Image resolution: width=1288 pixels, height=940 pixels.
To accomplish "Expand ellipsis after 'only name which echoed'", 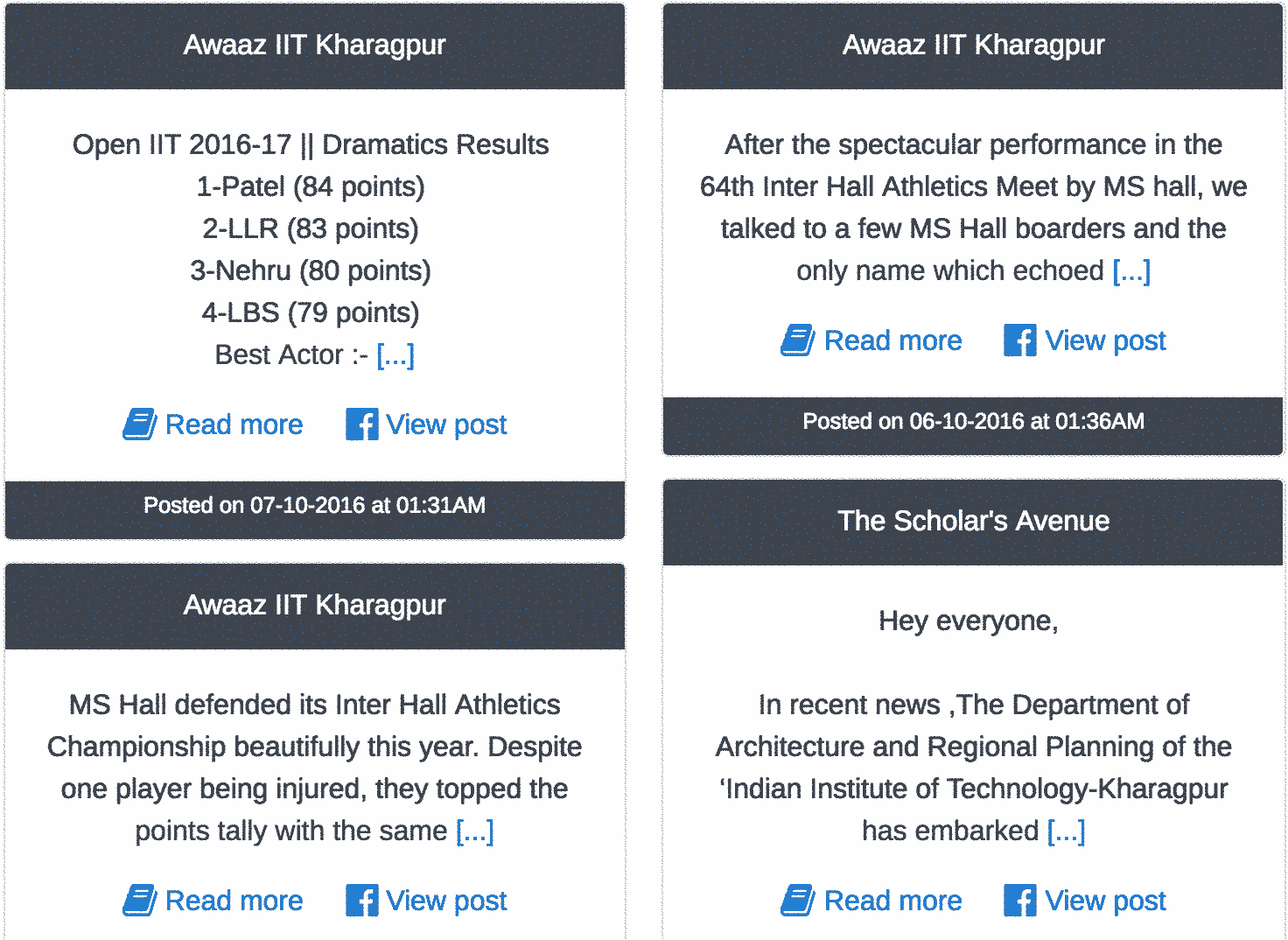I will click(x=1131, y=270).
